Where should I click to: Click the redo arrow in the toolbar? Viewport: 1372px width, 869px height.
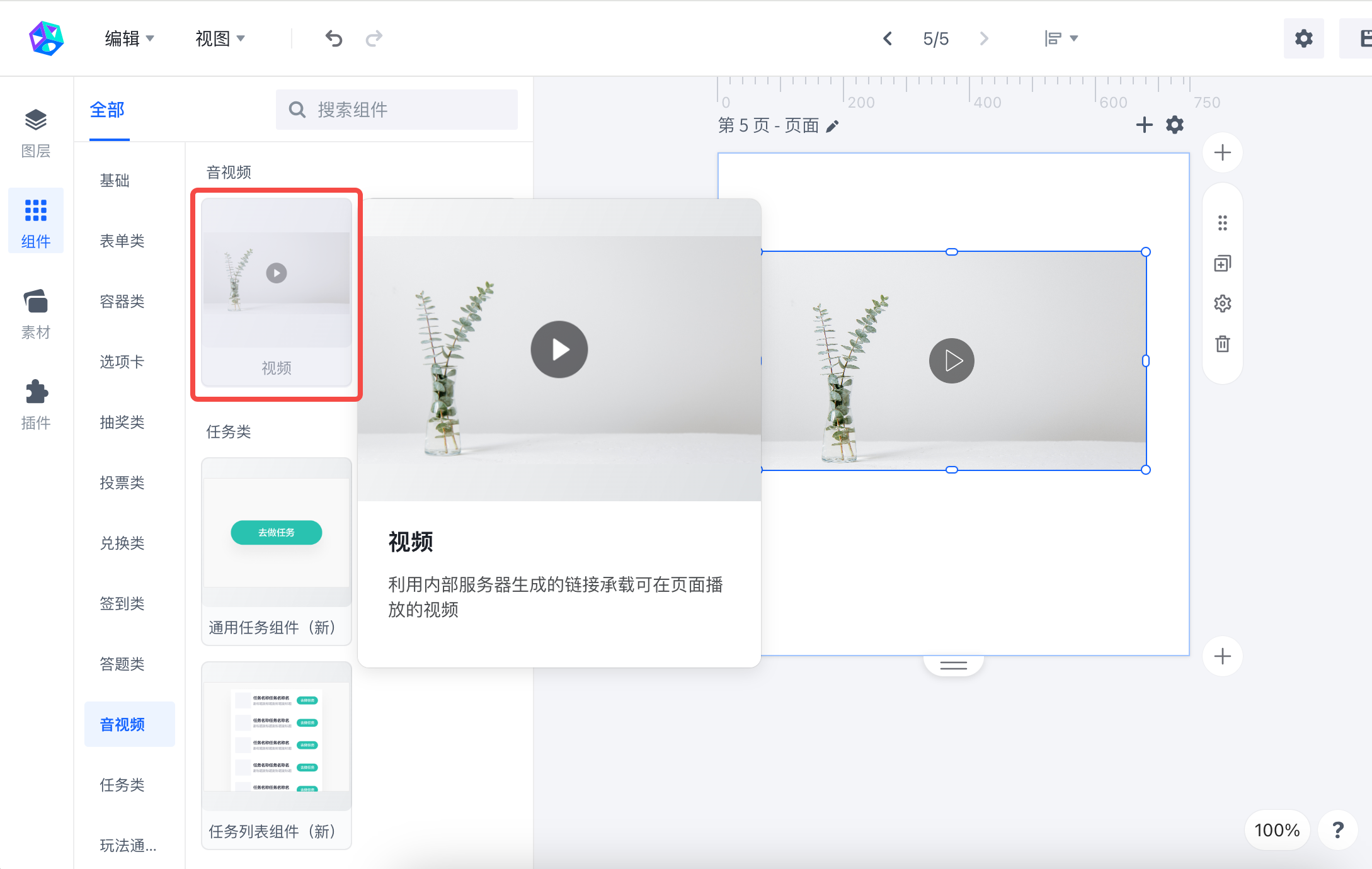[374, 39]
